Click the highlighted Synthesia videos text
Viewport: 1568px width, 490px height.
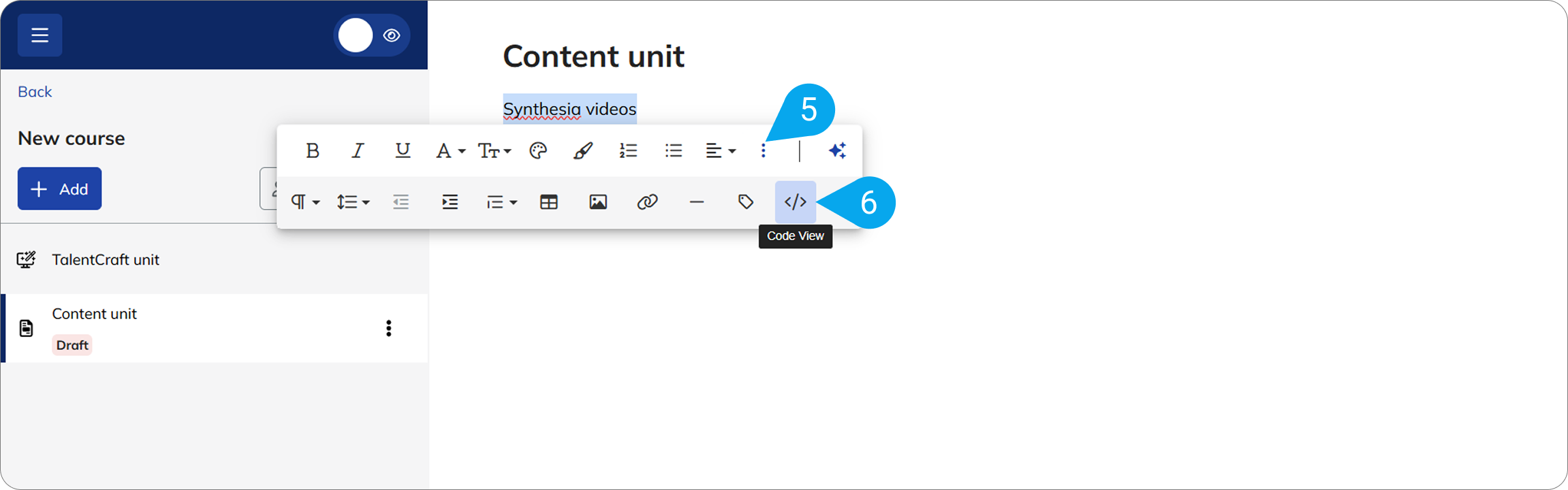[569, 109]
